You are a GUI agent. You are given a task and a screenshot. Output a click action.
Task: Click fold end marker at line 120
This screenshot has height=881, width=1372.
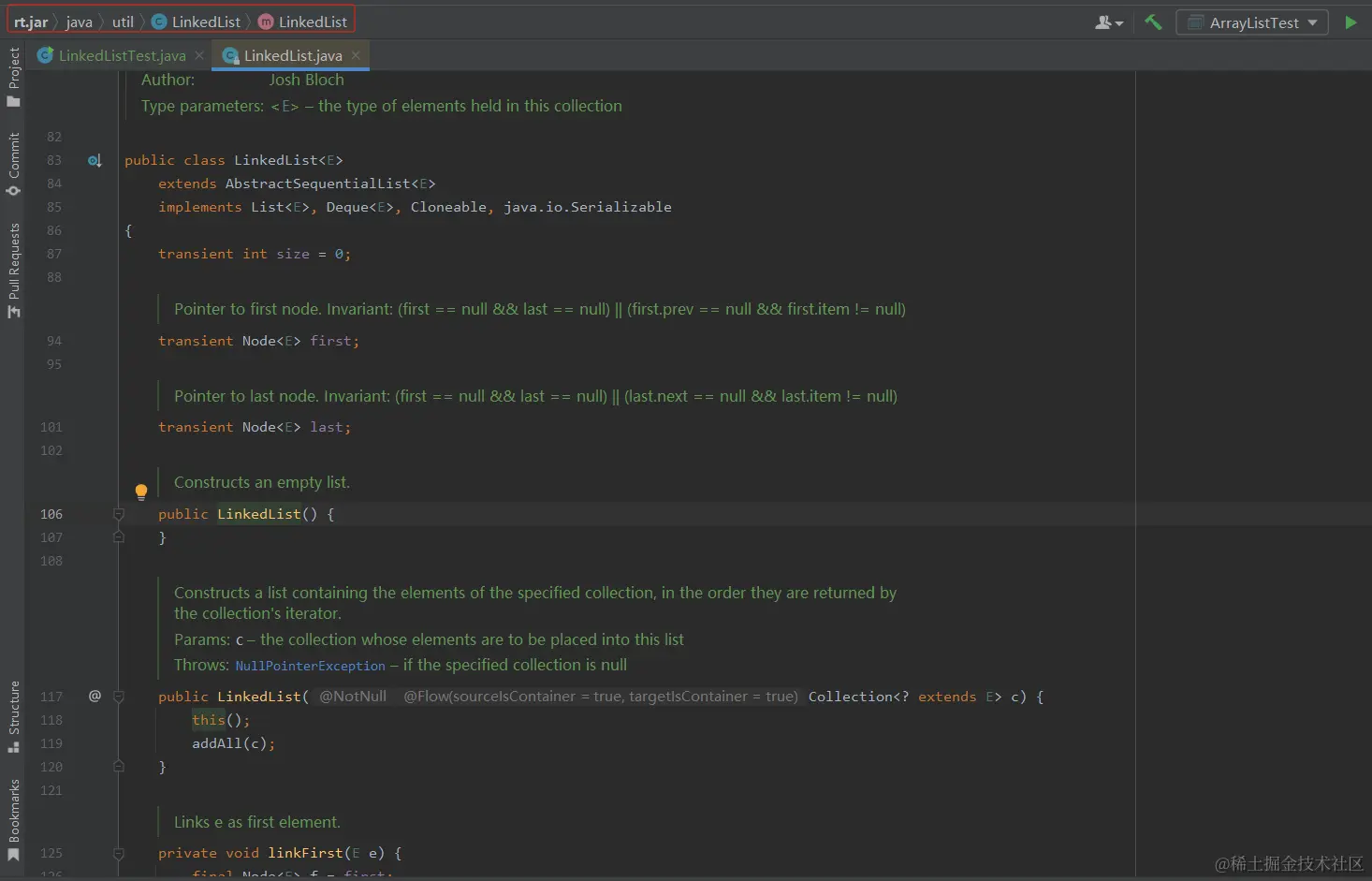coord(119,767)
